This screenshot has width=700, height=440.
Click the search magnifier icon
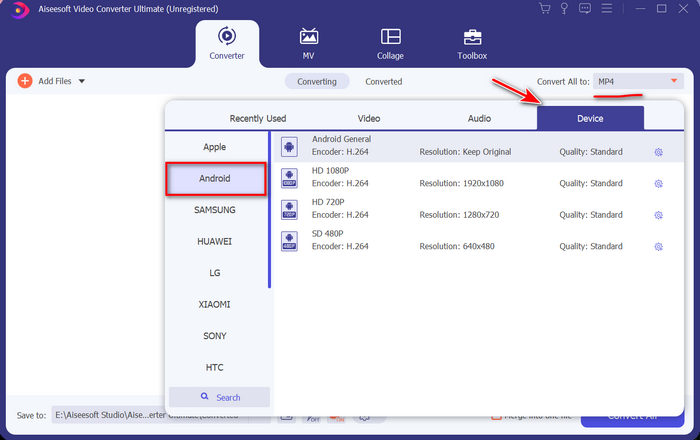tap(204, 396)
